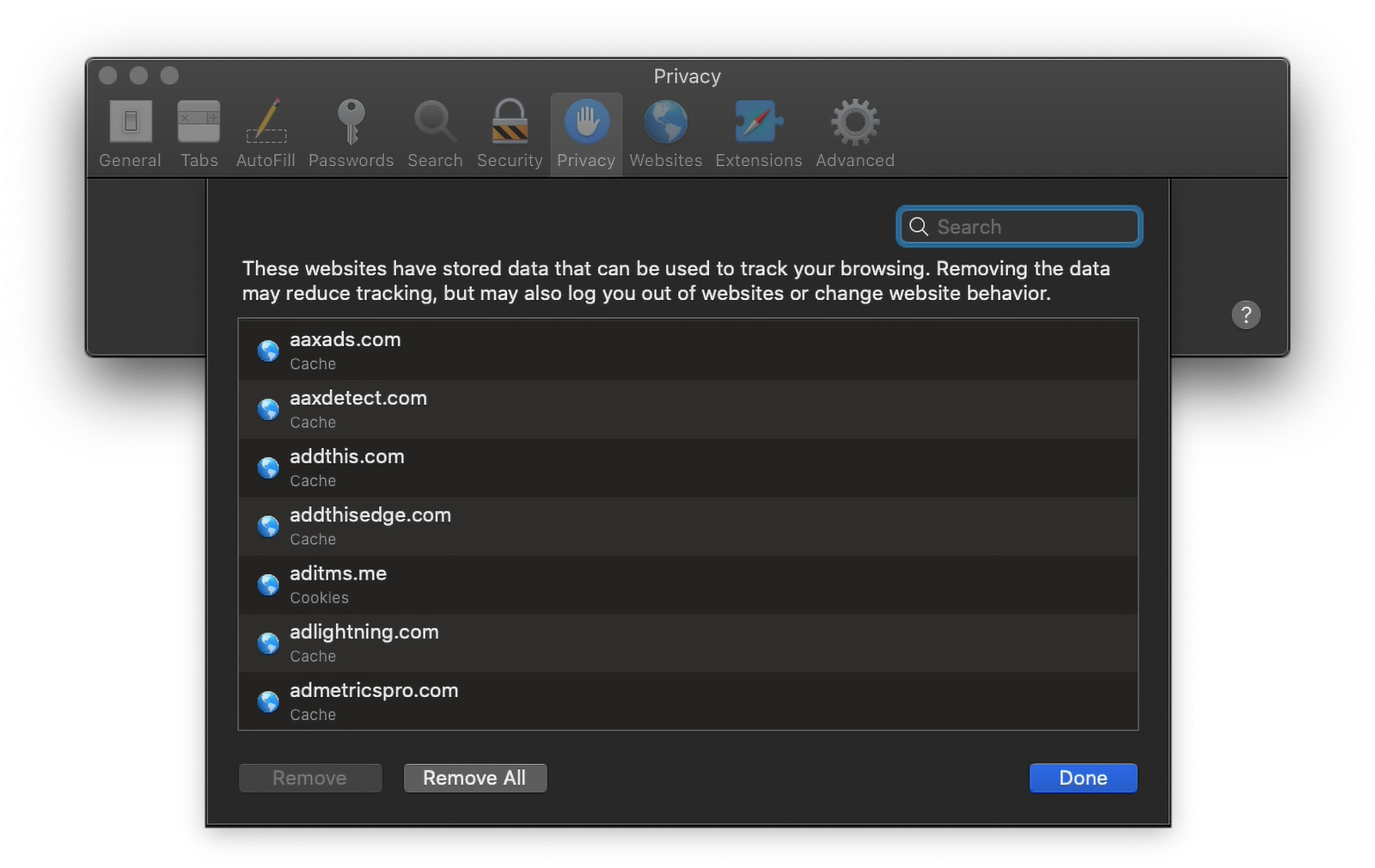Open the General preferences pane
Image resolution: width=1375 pixels, height=868 pixels.
click(x=130, y=134)
